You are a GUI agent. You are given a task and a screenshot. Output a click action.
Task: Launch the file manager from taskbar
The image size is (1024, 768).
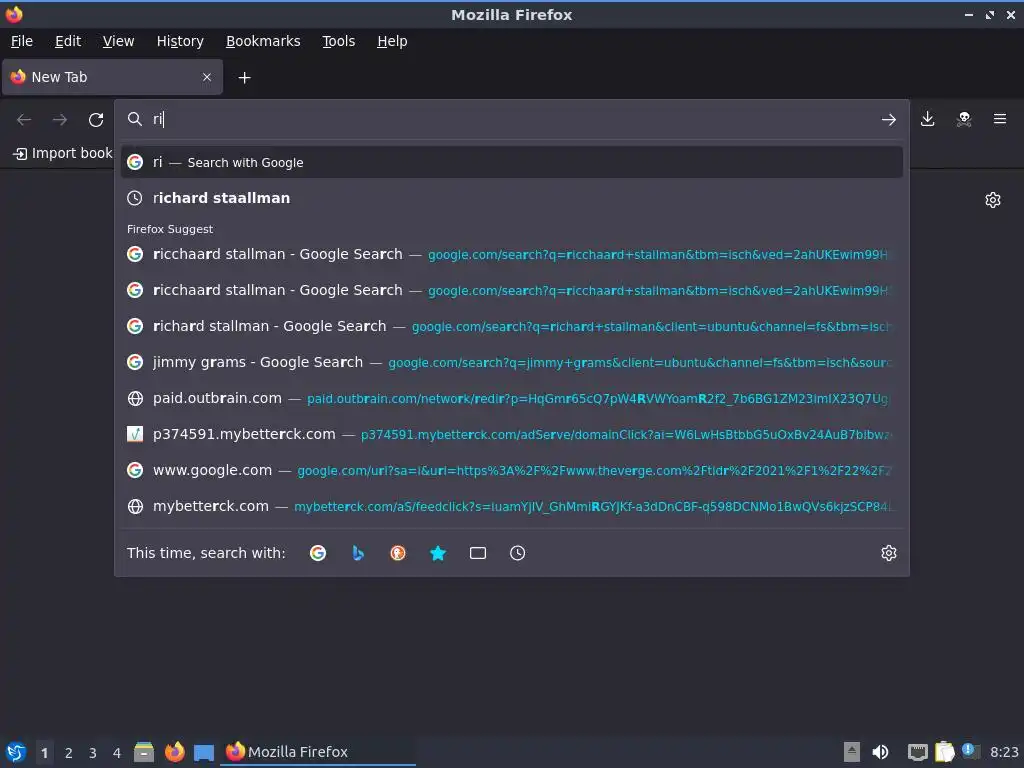pyautogui.click(x=144, y=752)
